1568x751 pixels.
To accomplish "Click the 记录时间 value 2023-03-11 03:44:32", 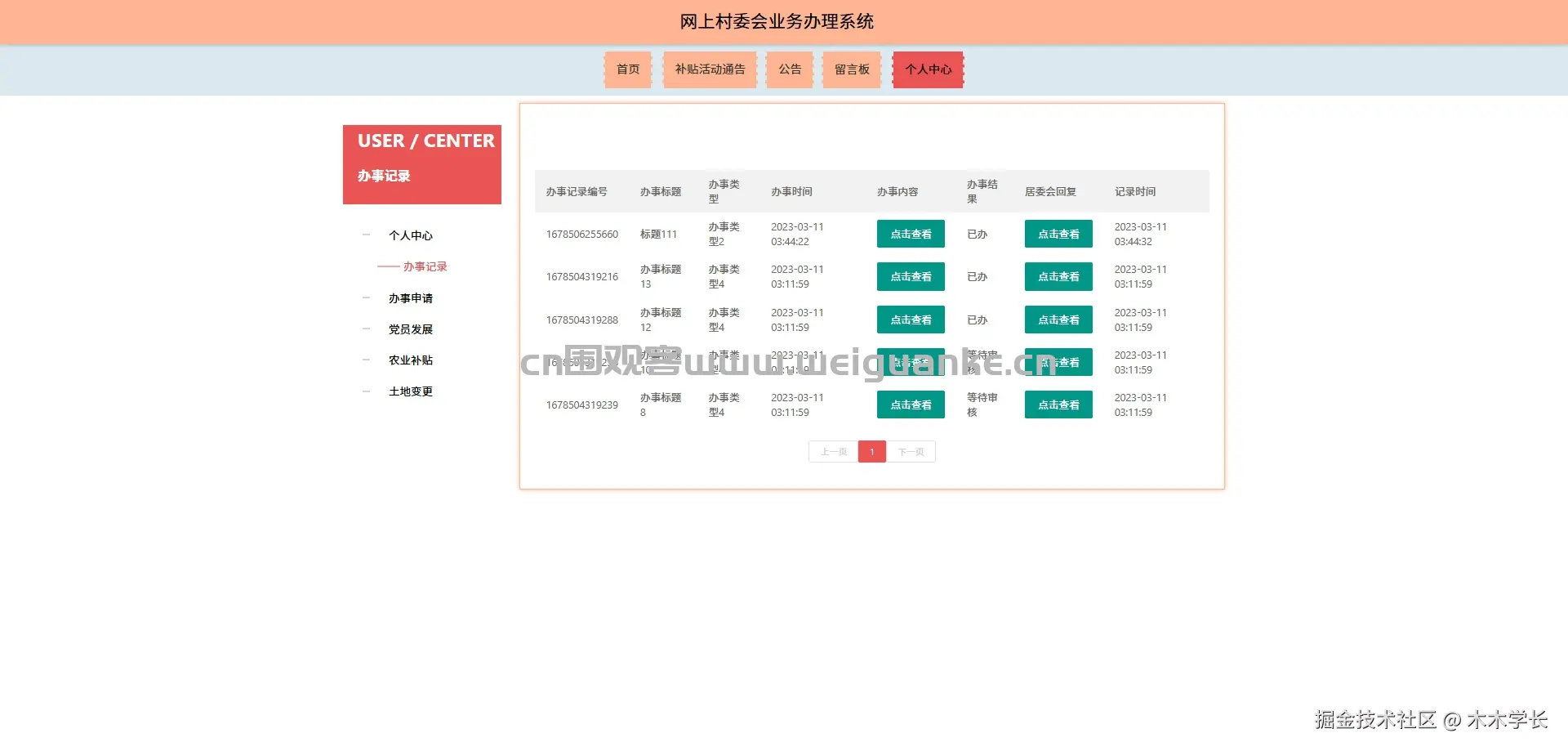I will click(1141, 234).
